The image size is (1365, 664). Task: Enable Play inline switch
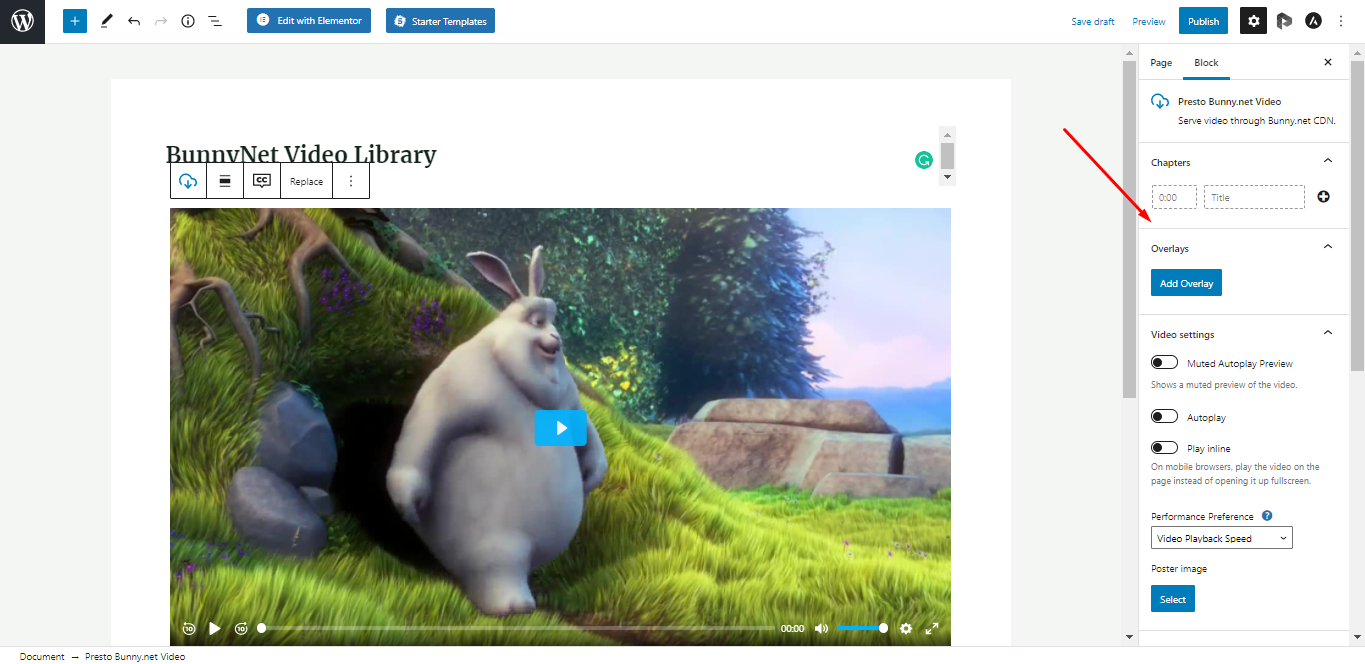coord(1164,447)
